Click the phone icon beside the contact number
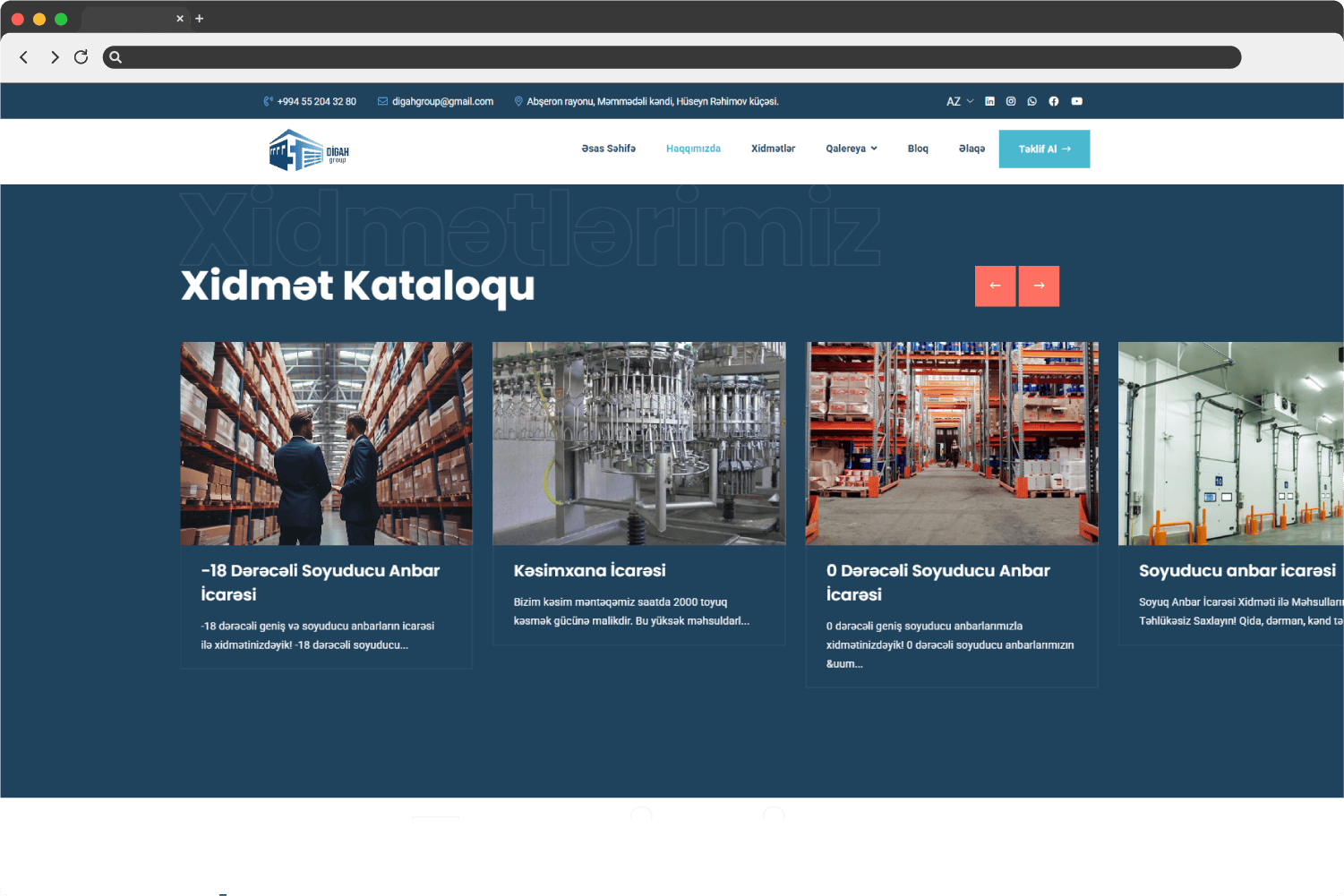The image size is (1344, 896). (x=267, y=101)
